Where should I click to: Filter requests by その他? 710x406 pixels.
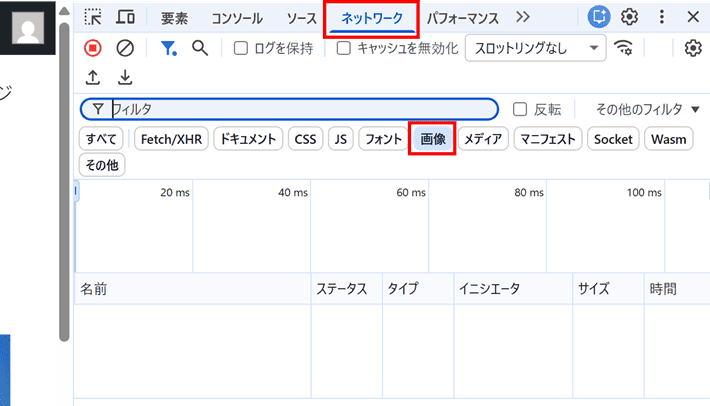click(x=102, y=165)
